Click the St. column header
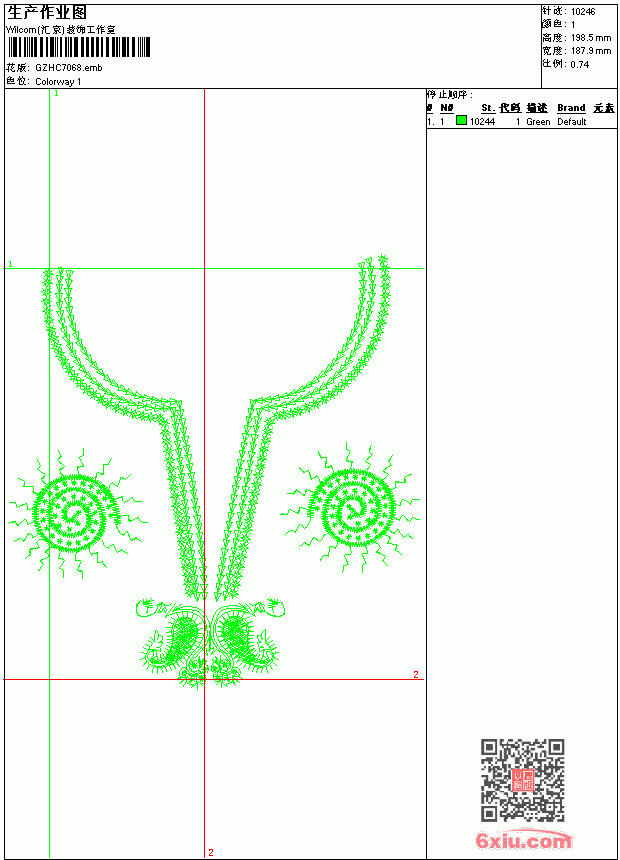Screen dimensions: 620x860 click(x=488, y=108)
